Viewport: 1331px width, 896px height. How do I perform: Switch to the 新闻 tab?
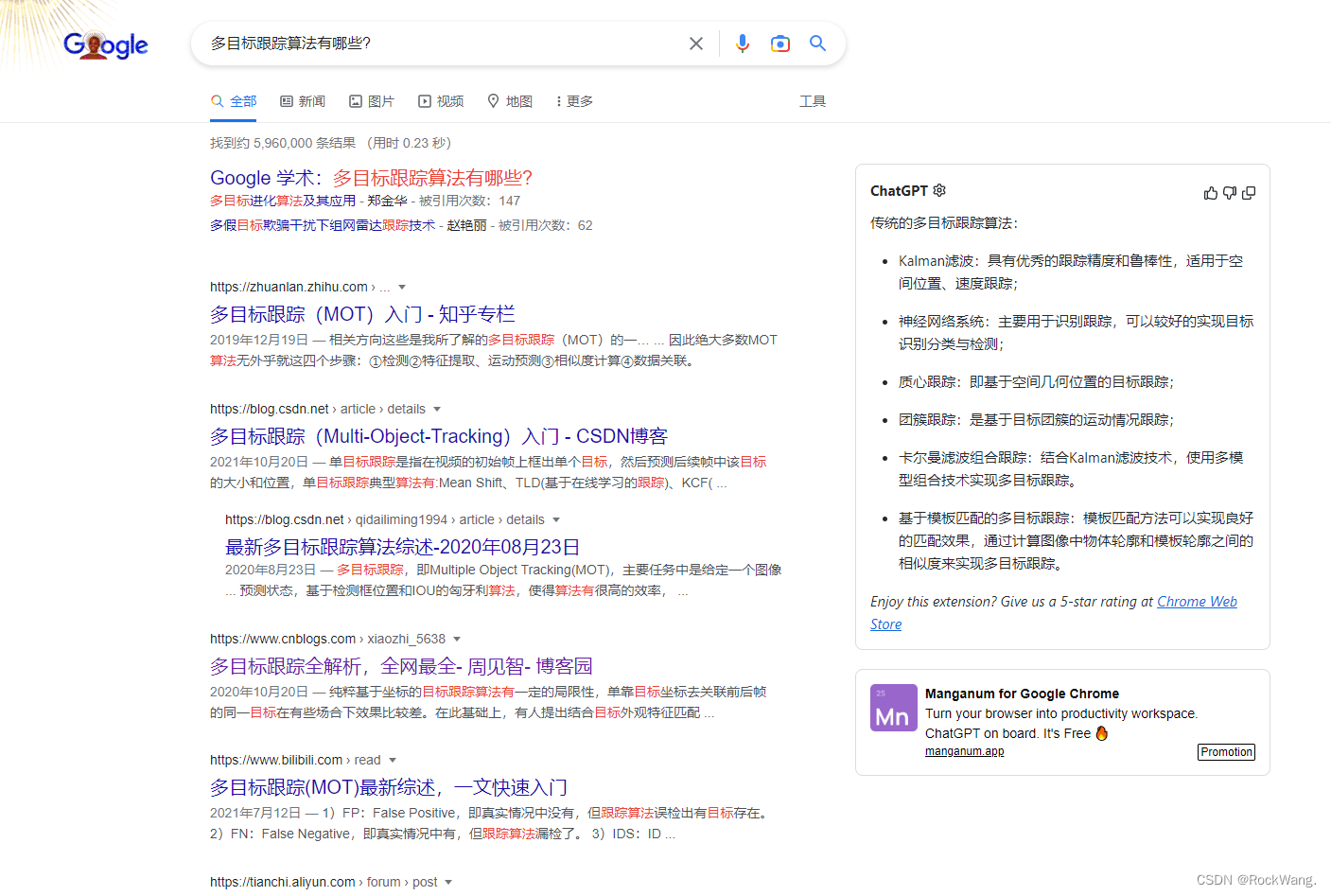tap(303, 101)
